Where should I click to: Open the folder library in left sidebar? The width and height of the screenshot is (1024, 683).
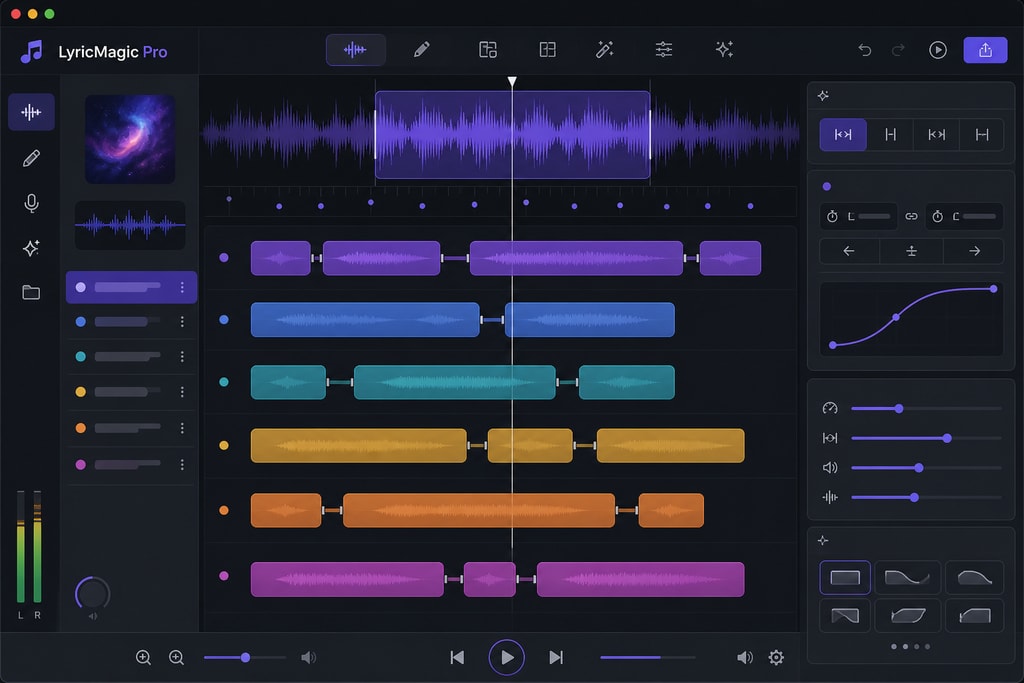click(31, 293)
